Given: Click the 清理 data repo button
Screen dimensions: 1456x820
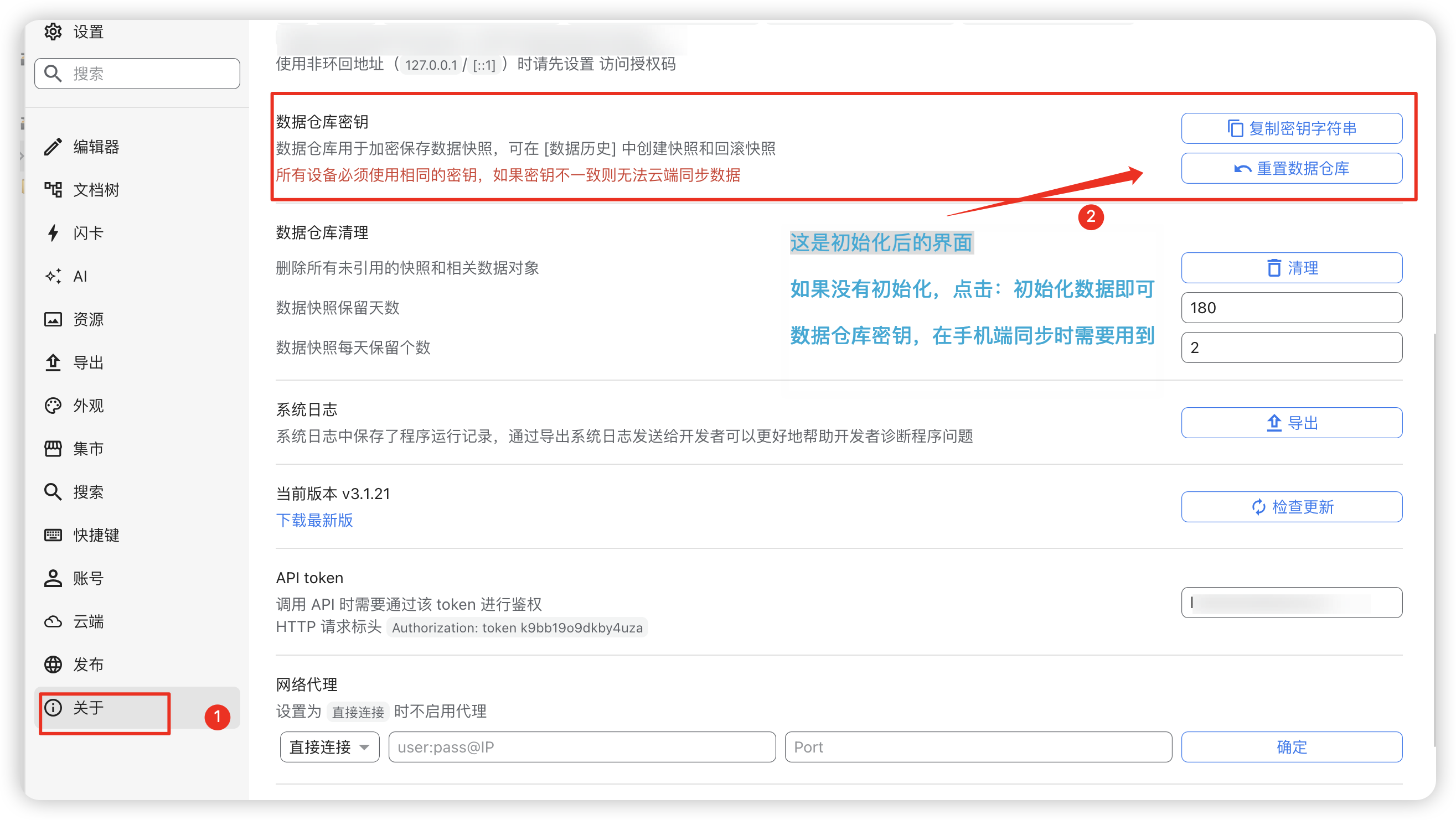Looking at the screenshot, I should point(1292,268).
